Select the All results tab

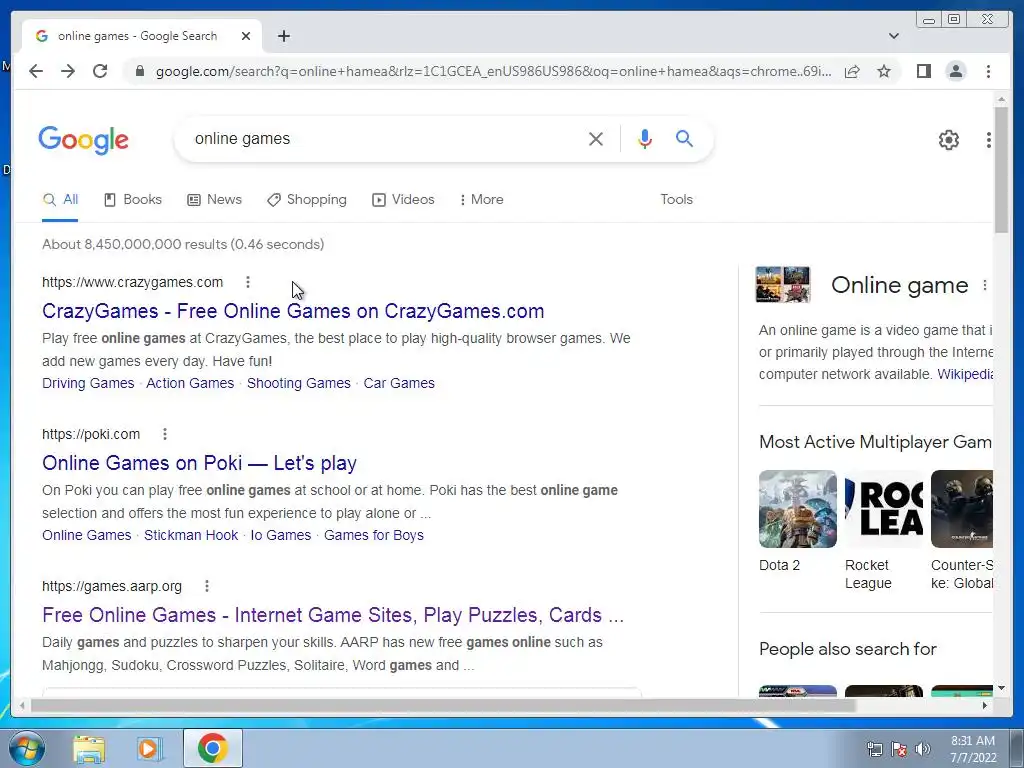tap(60, 200)
